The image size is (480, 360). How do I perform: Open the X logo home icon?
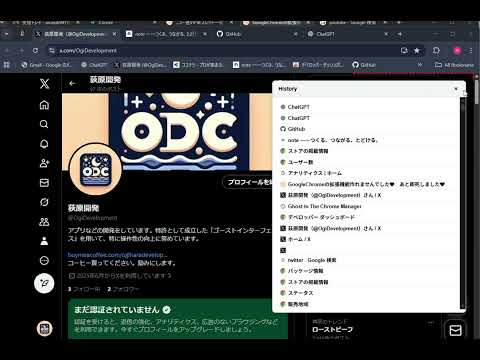click(x=44, y=83)
